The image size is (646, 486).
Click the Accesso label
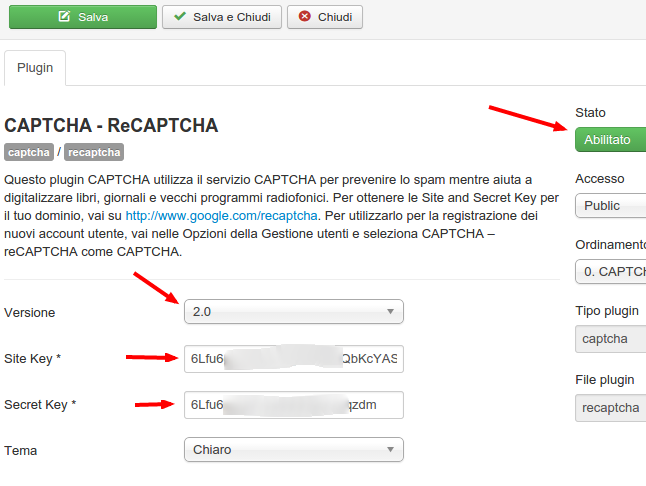point(599,178)
